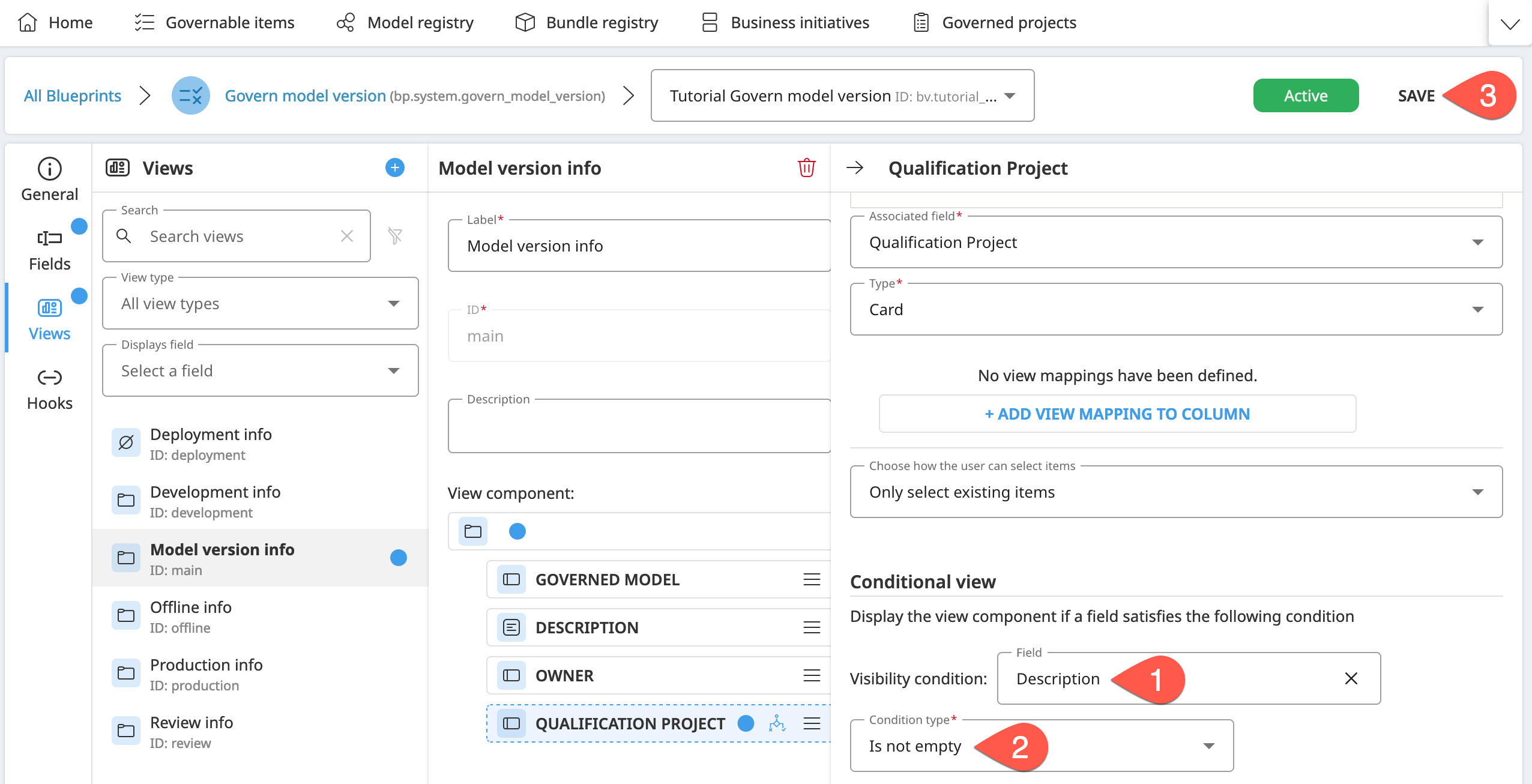Open the Tutorial Govern model version dropdown
The height and width of the screenshot is (784, 1532).
click(x=842, y=95)
